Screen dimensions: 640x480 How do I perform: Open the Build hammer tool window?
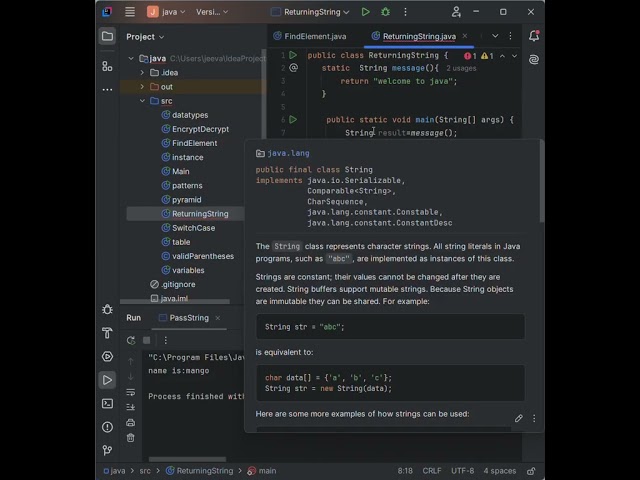click(107, 333)
